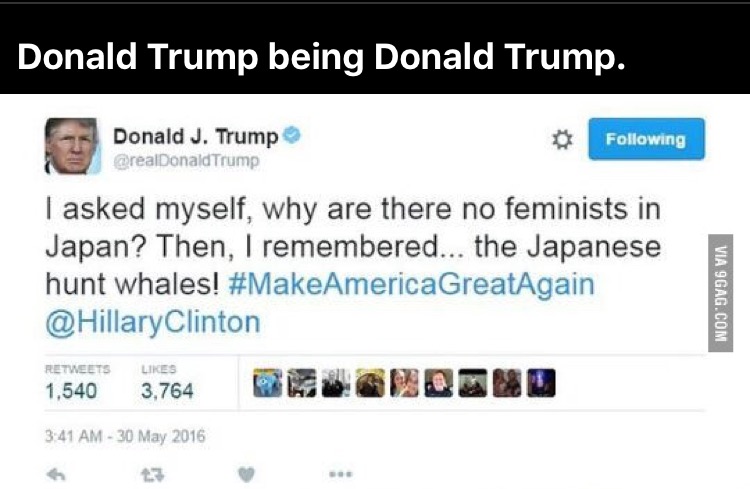Open the gear settings icon
This screenshot has width=750, height=489.
(562, 139)
